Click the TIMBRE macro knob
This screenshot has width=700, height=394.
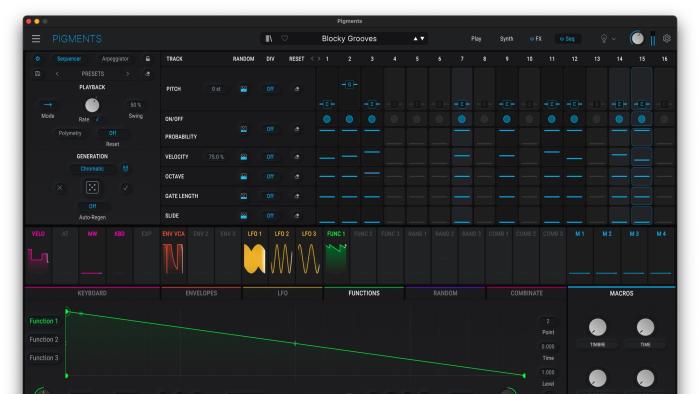[597, 327]
